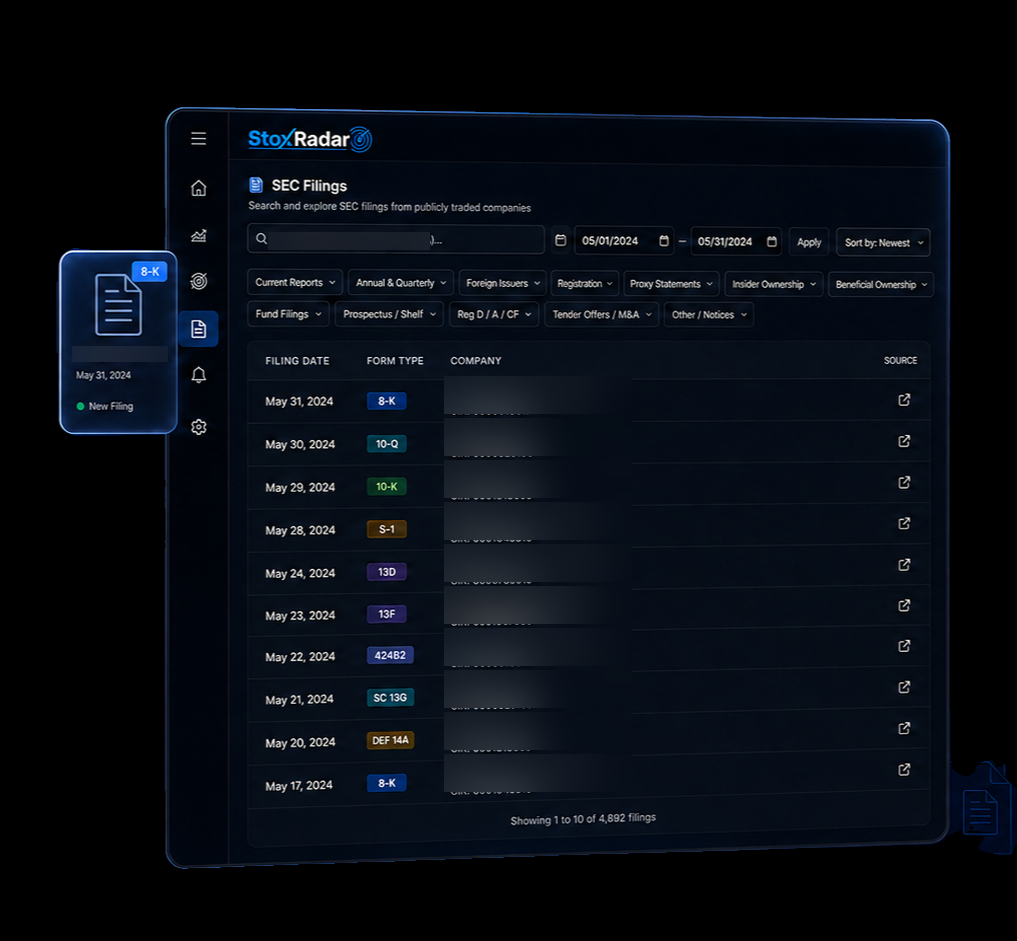Click the 13F form type badge

pyautogui.click(x=387, y=614)
